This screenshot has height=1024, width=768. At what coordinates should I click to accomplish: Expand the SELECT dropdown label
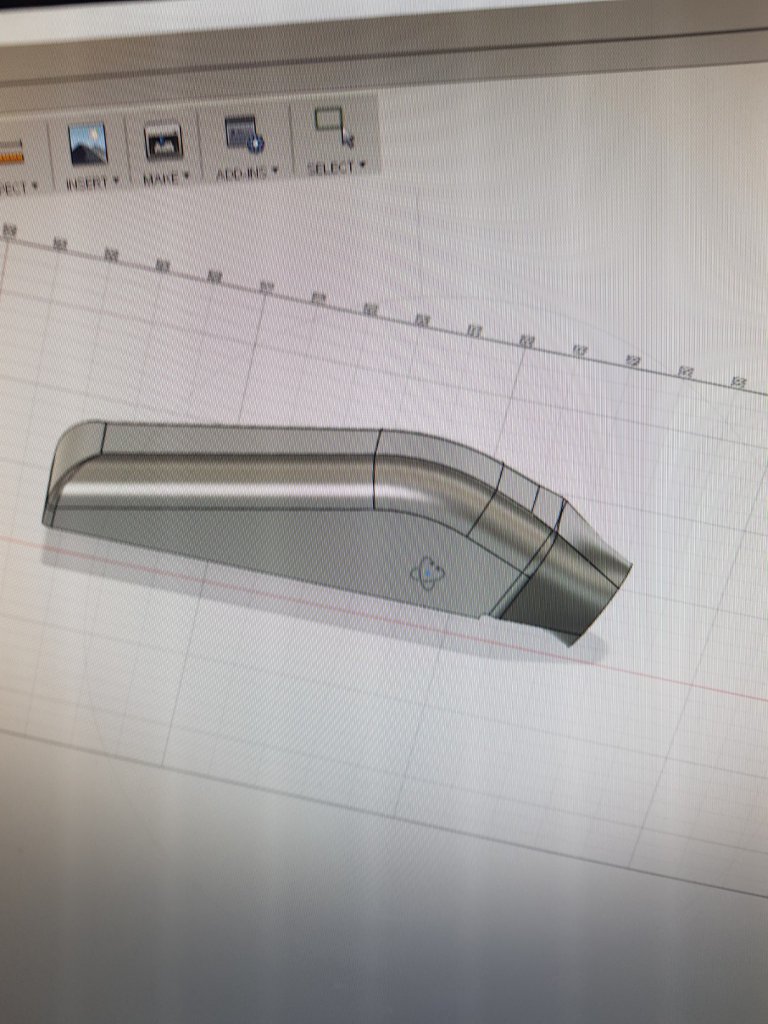[334, 167]
